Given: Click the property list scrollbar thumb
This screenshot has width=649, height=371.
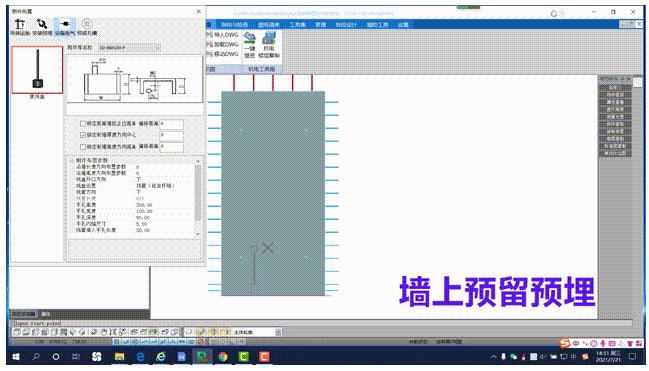Looking at the screenshot, I should [197, 193].
